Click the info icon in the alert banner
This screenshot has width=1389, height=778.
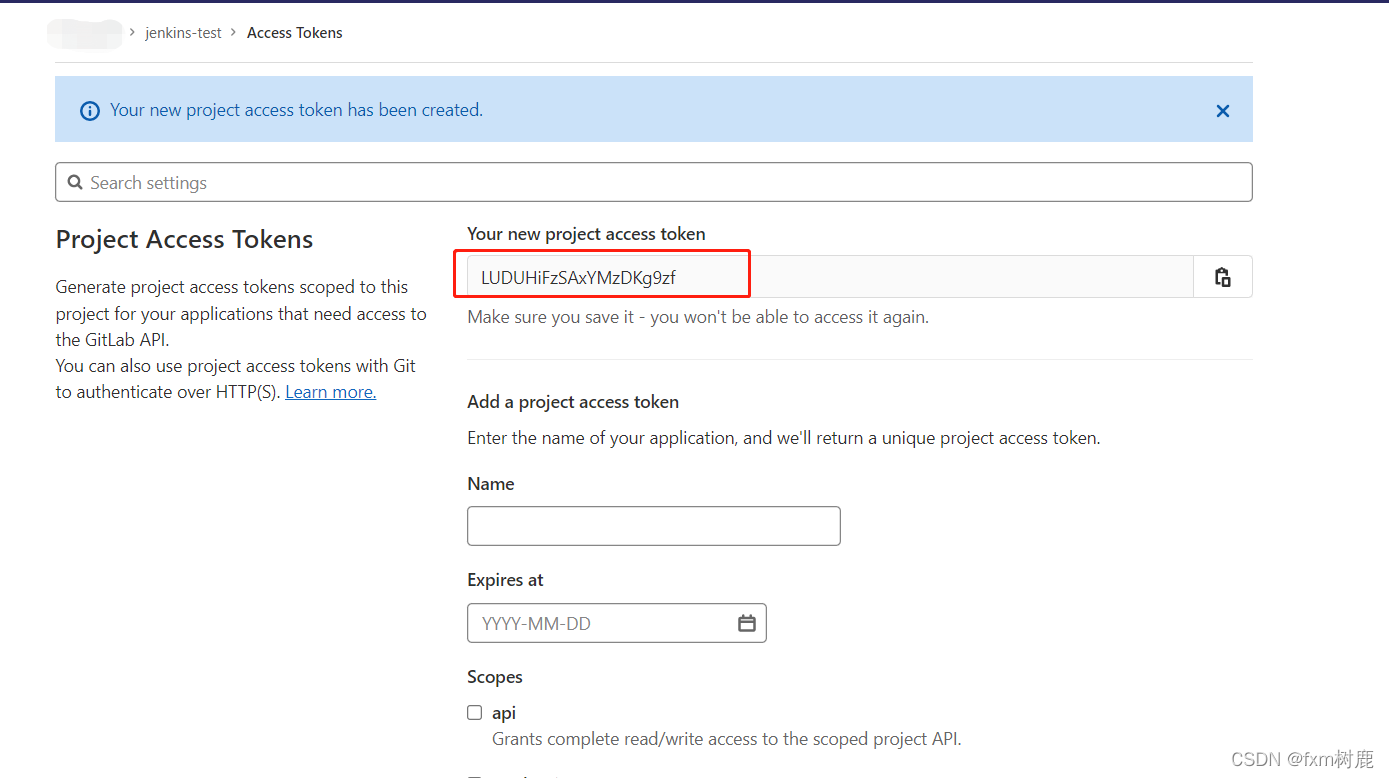(x=90, y=111)
